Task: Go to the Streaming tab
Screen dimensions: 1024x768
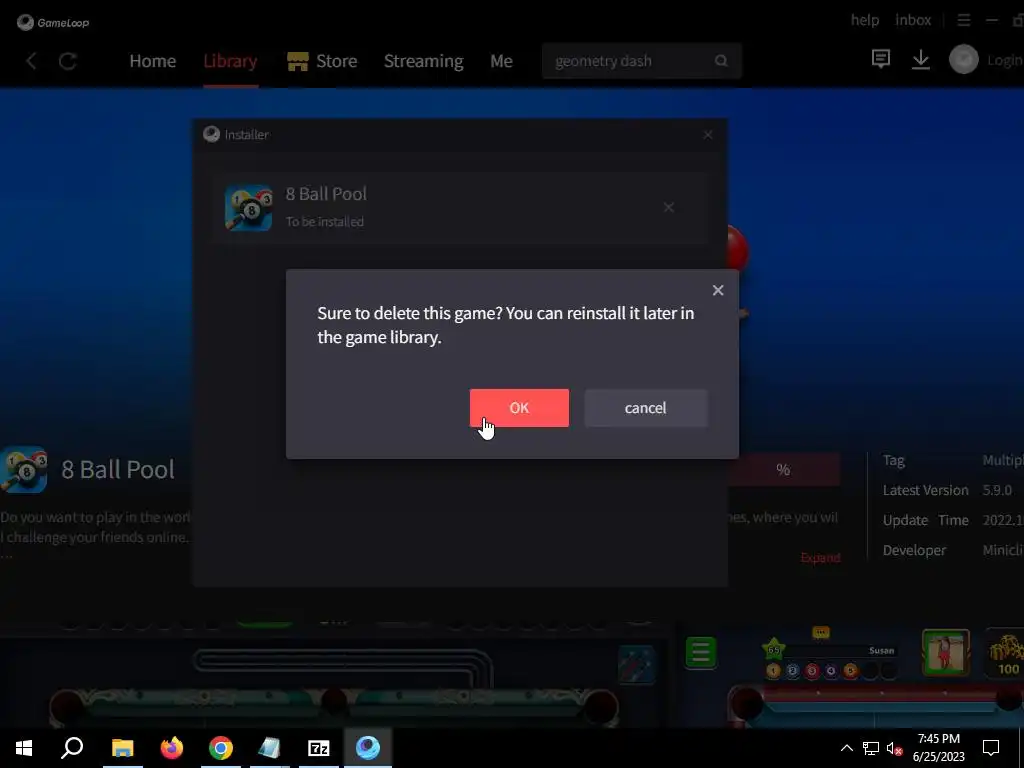Action: tap(423, 61)
